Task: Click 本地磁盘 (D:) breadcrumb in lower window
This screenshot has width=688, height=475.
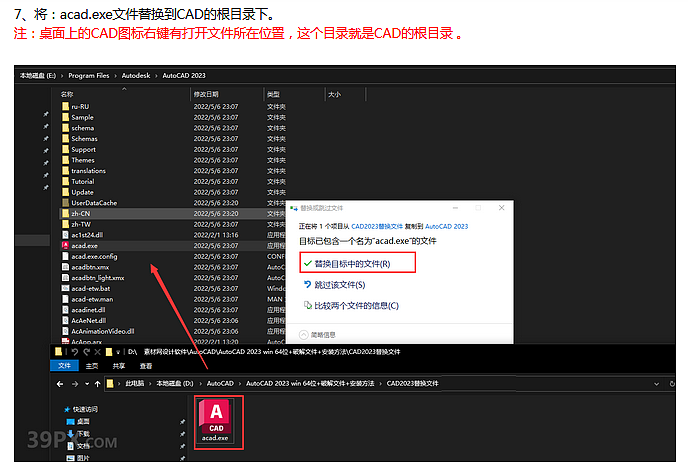Action: coord(175,383)
